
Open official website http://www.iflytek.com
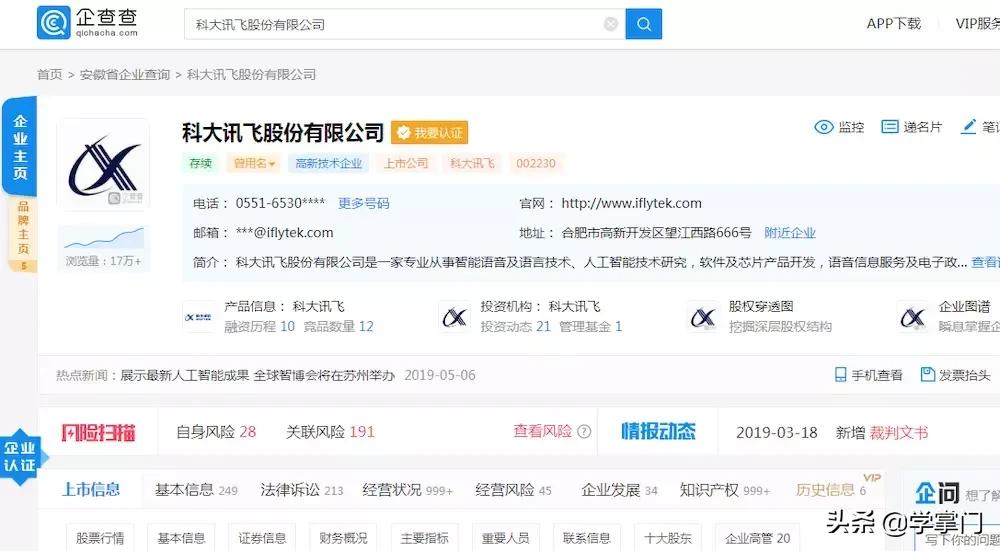[631, 203]
